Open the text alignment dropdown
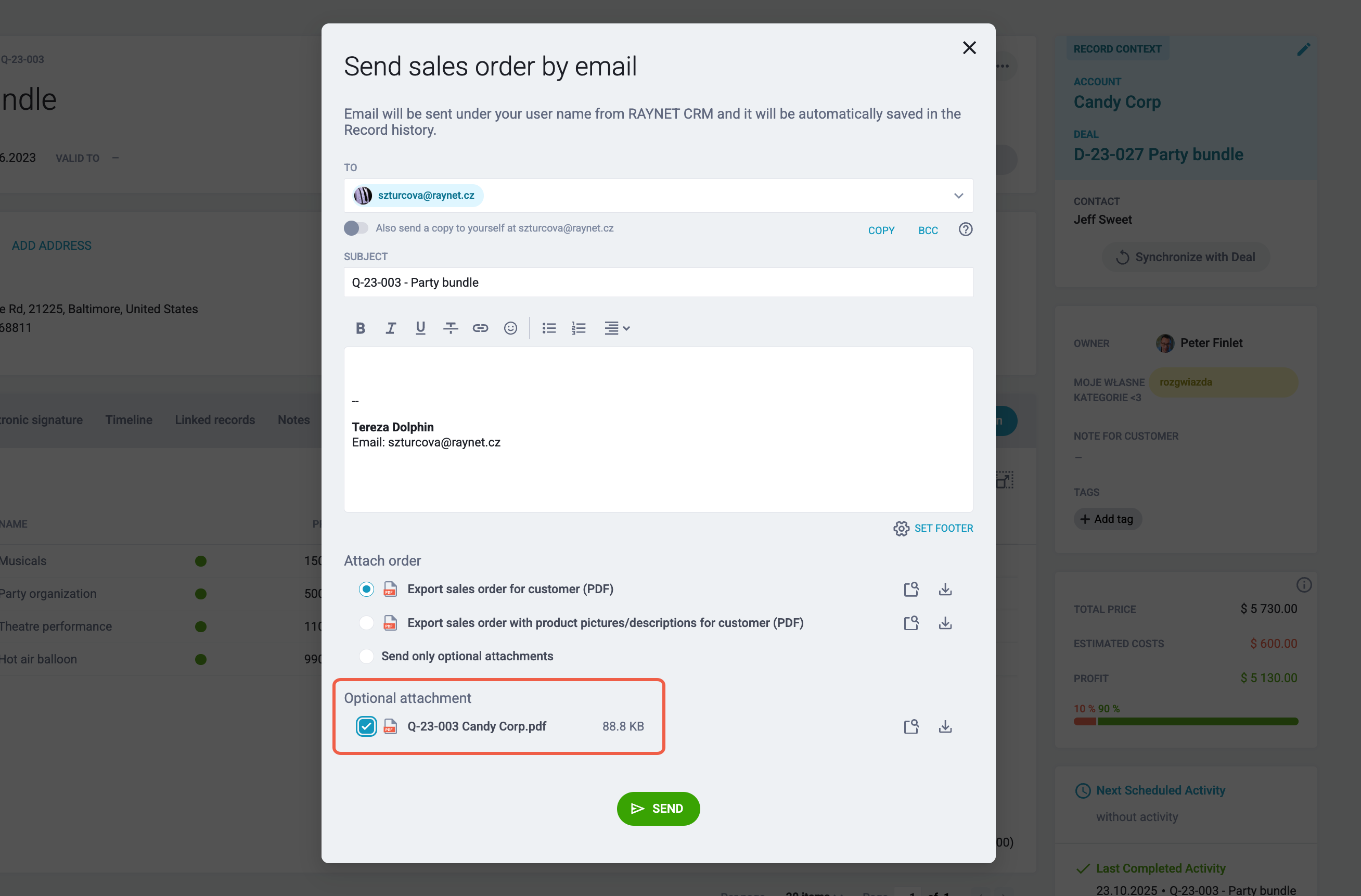This screenshot has height=896, width=1361. (617, 328)
